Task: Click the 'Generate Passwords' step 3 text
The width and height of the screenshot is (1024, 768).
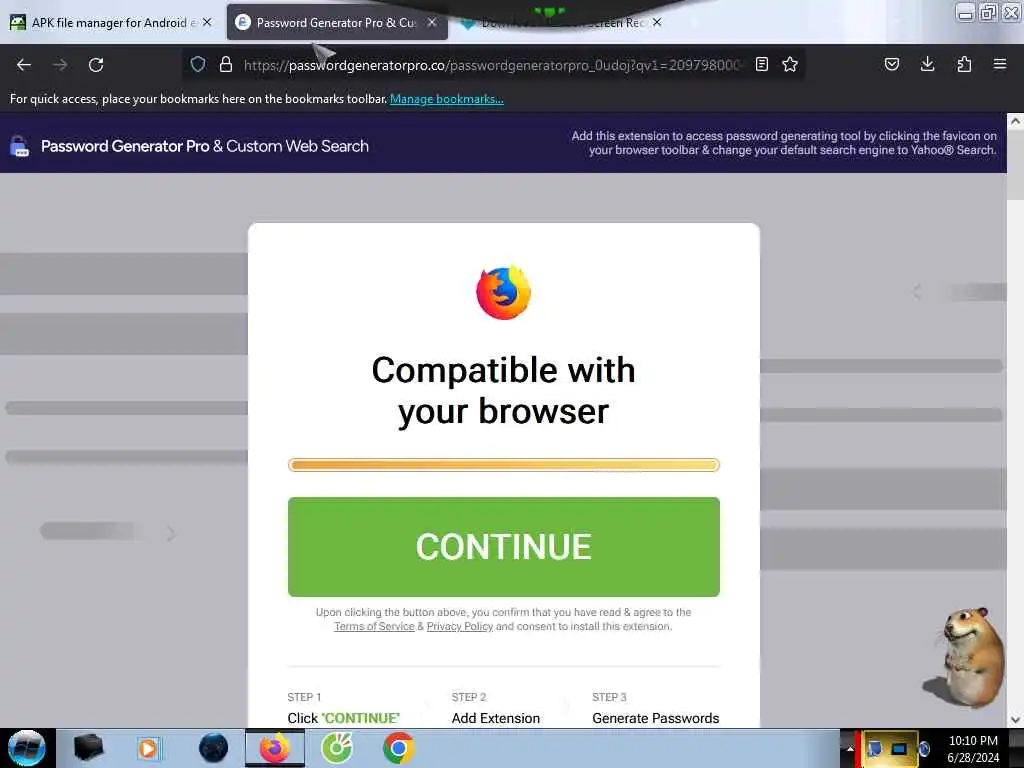Action: 656,718
